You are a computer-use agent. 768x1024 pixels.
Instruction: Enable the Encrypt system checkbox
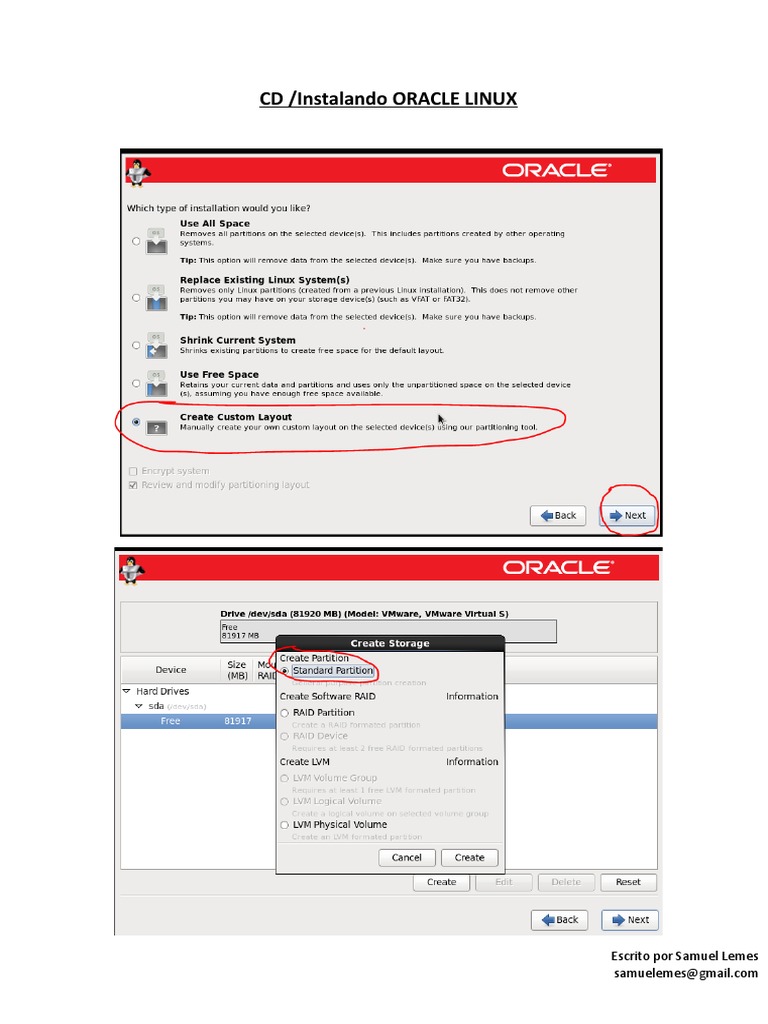[133, 472]
